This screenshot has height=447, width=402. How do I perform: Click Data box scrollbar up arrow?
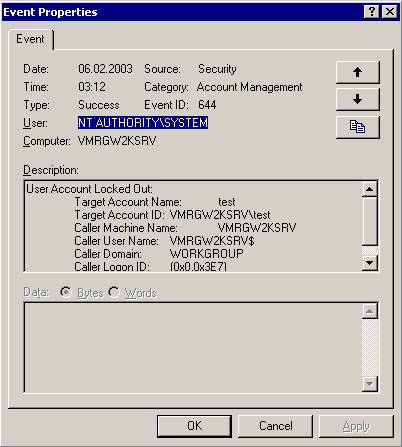pos(370,311)
